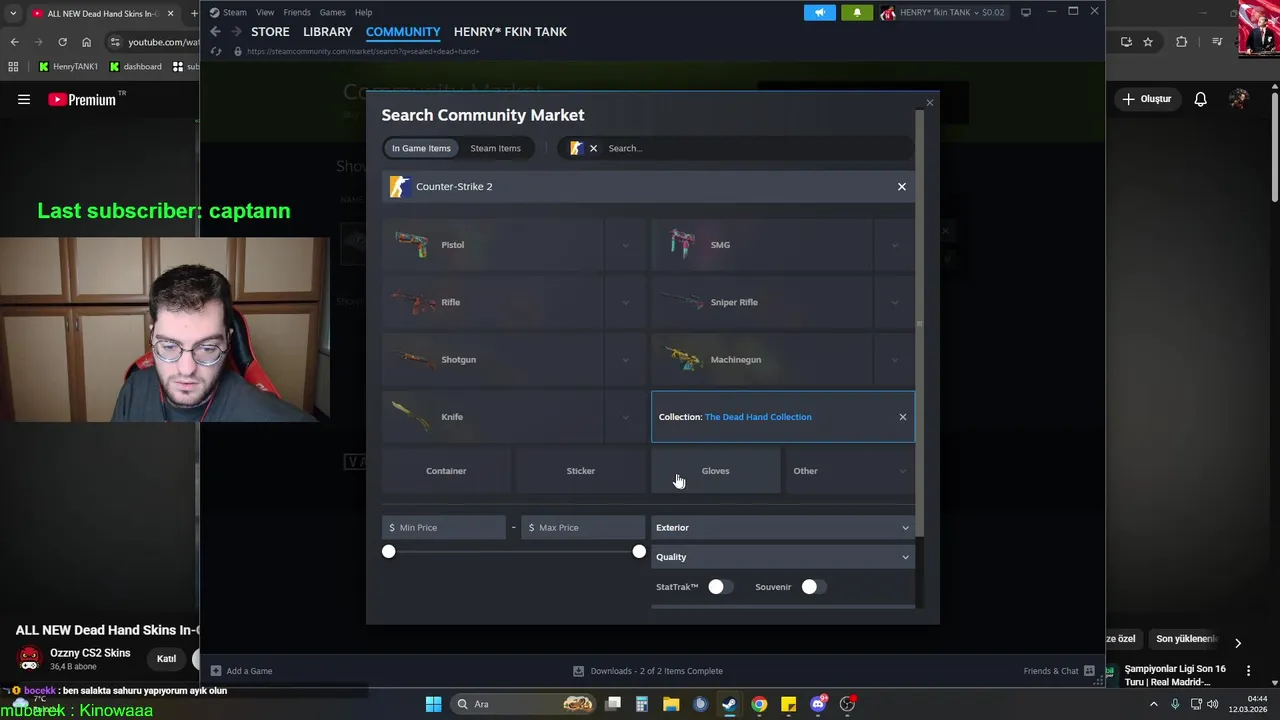Click YouTube Oluştur create button

pyautogui.click(x=1147, y=99)
